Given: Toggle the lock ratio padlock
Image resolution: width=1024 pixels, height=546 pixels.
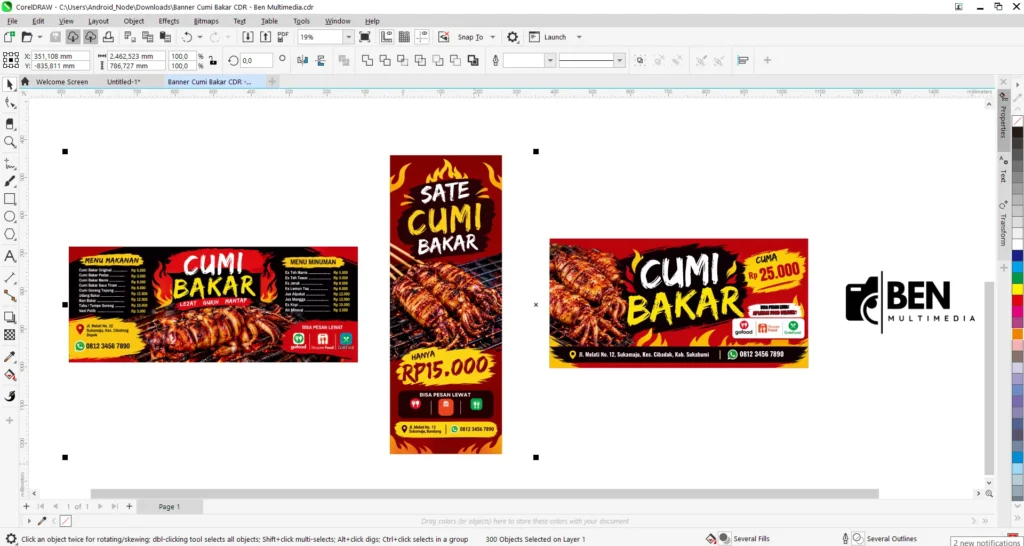Looking at the screenshot, I should pyautogui.click(x=212, y=61).
